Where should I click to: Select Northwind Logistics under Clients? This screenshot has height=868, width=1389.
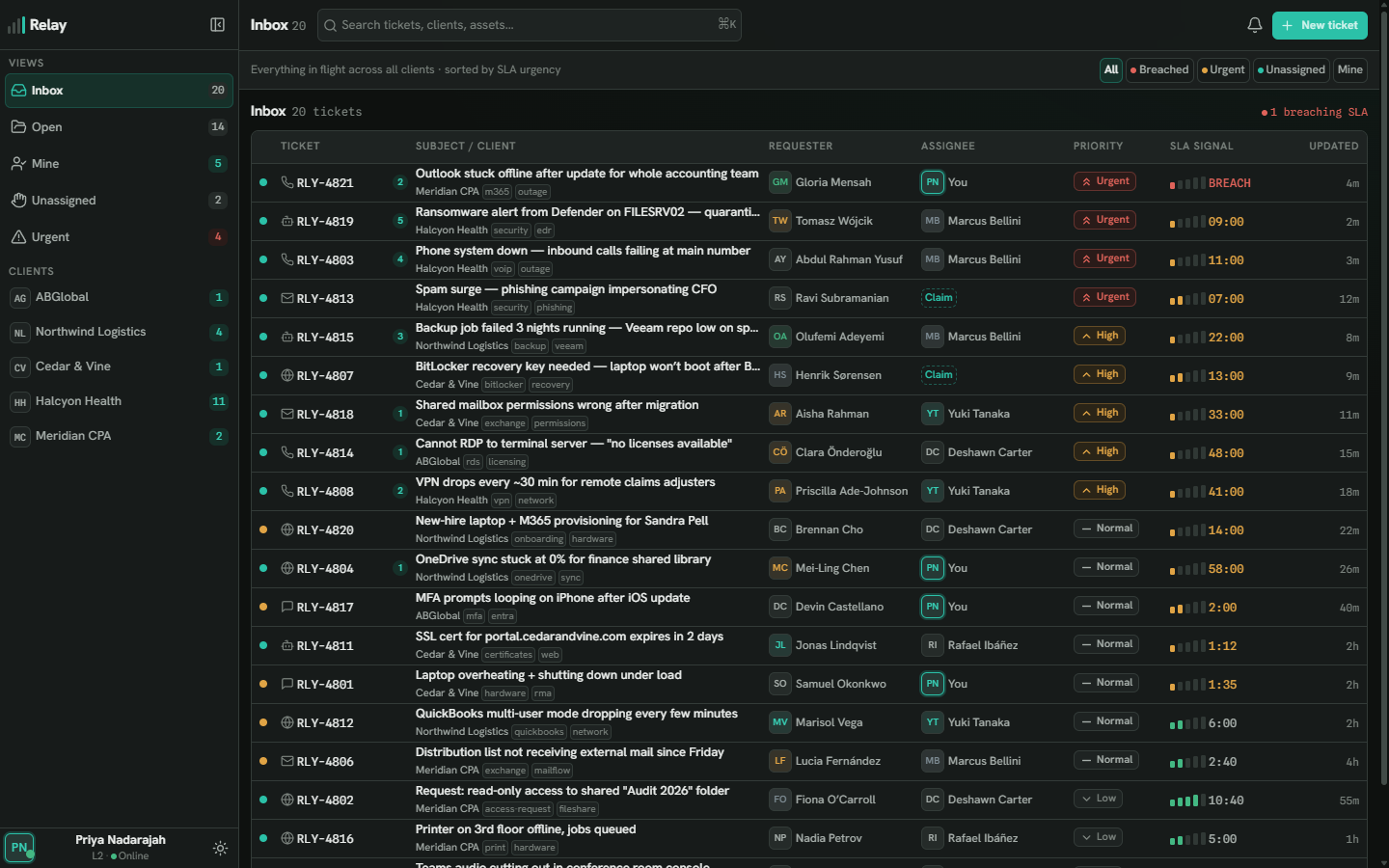coord(119,332)
